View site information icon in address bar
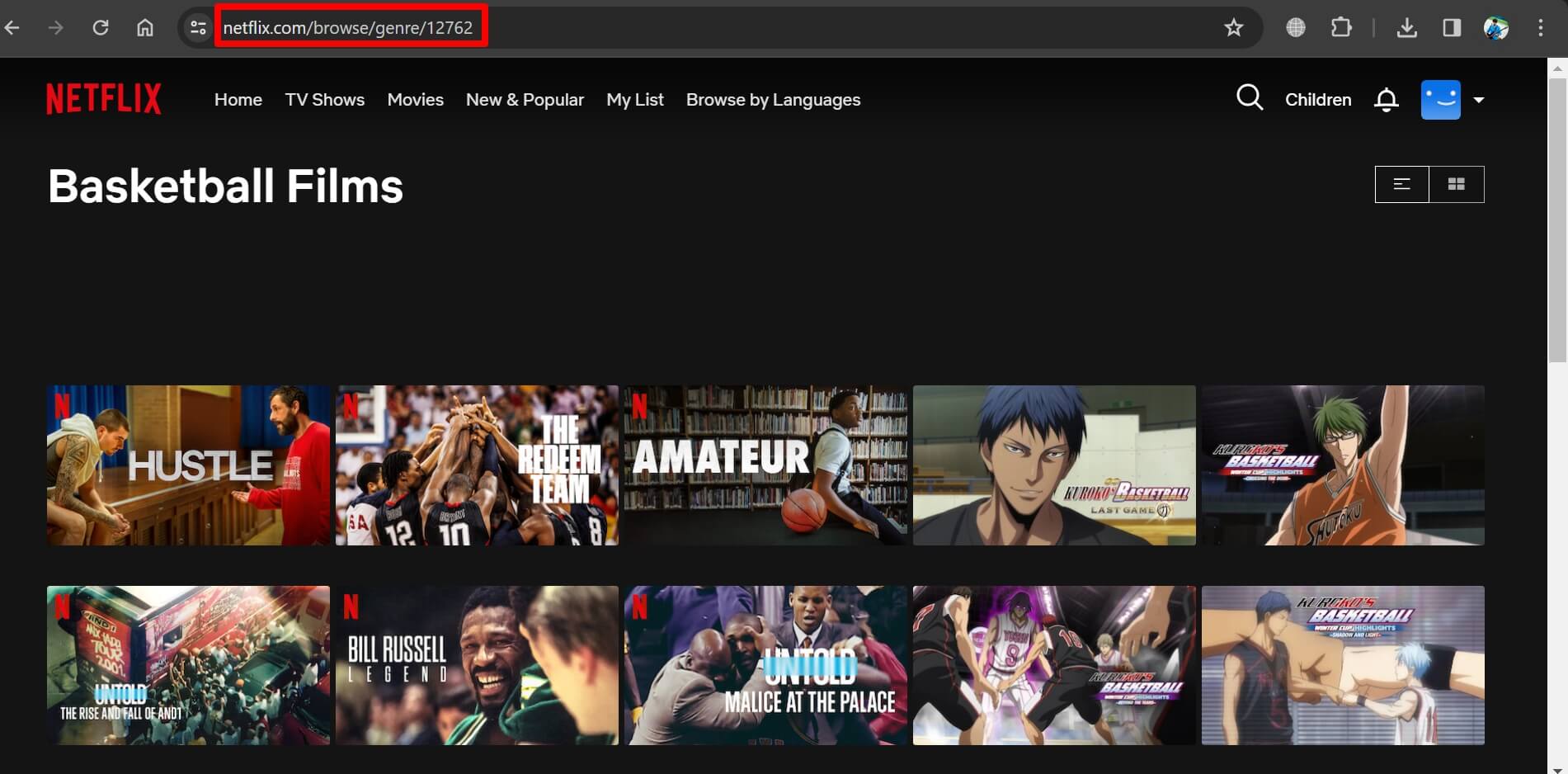 pyautogui.click(x=198, y=28)
